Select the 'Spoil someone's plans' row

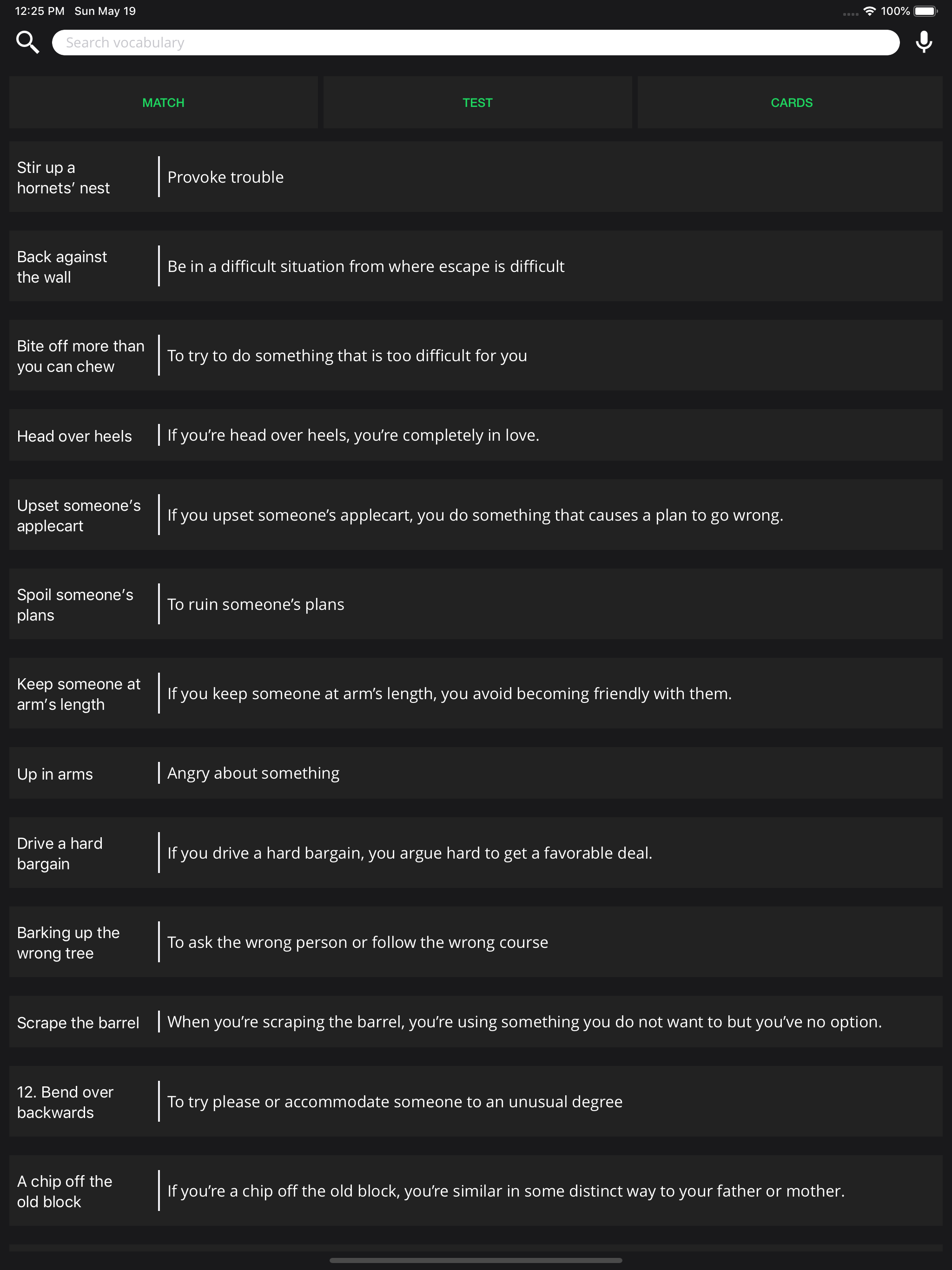(x=476, y=604)
